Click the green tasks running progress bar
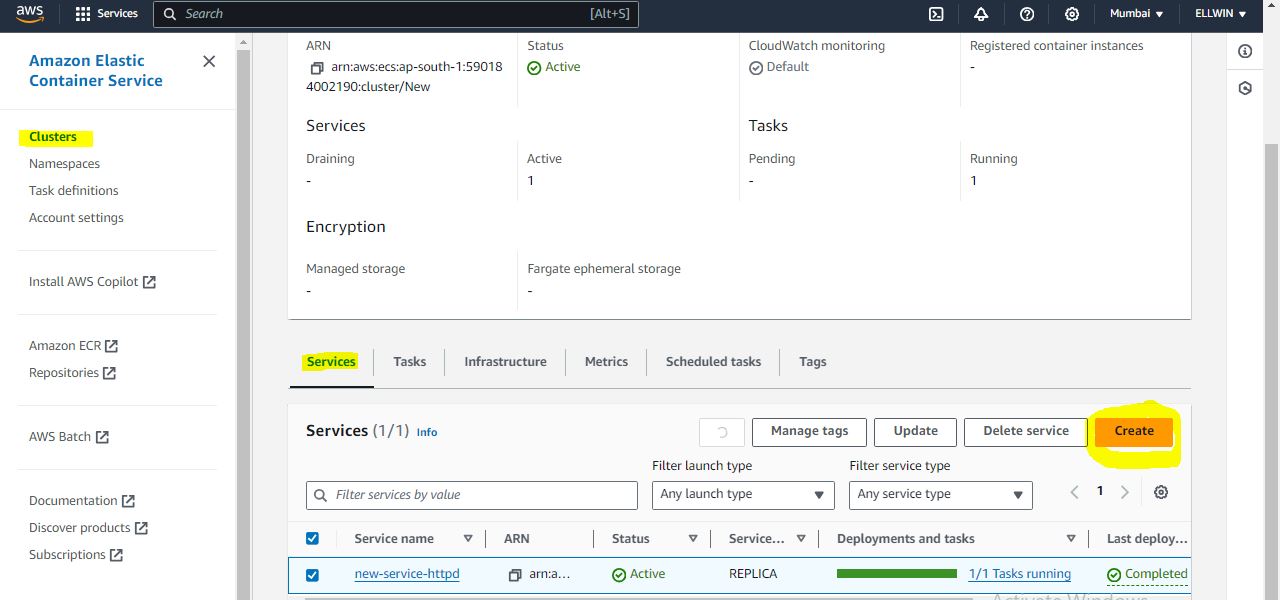Image resolution: width=1280 pixels, height=600 pixels. (896, 574)
